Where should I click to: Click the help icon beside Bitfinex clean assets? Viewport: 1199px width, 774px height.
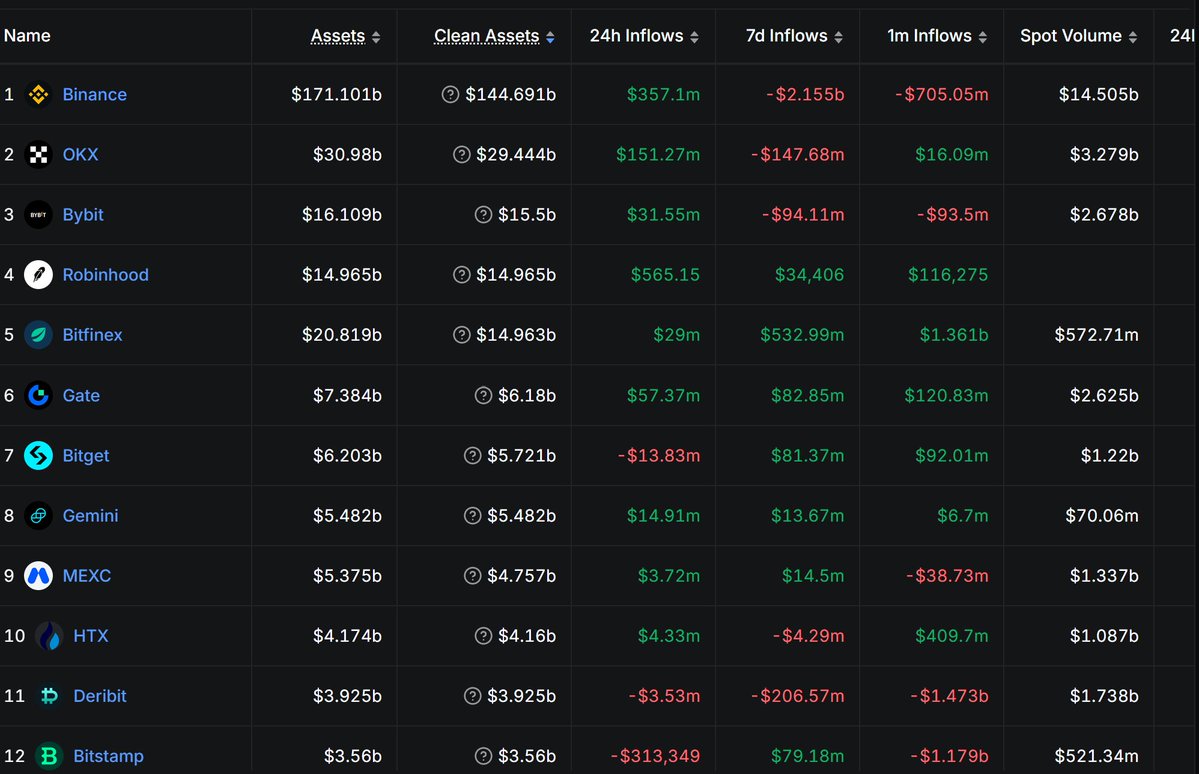[x=461, y=335]
